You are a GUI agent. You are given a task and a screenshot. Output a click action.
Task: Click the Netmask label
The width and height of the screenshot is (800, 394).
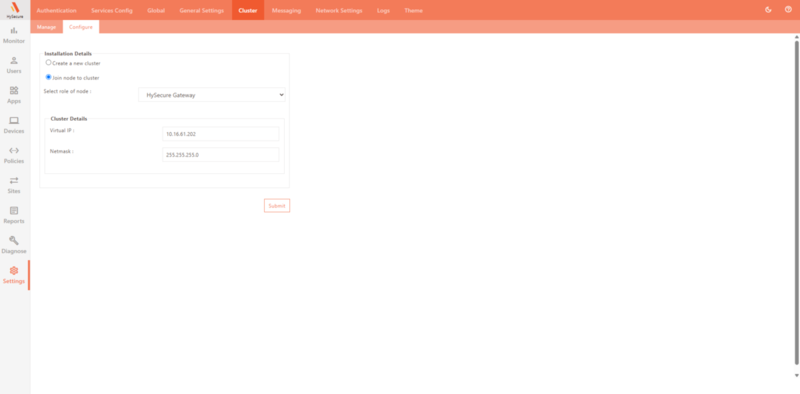pos(62,152)
